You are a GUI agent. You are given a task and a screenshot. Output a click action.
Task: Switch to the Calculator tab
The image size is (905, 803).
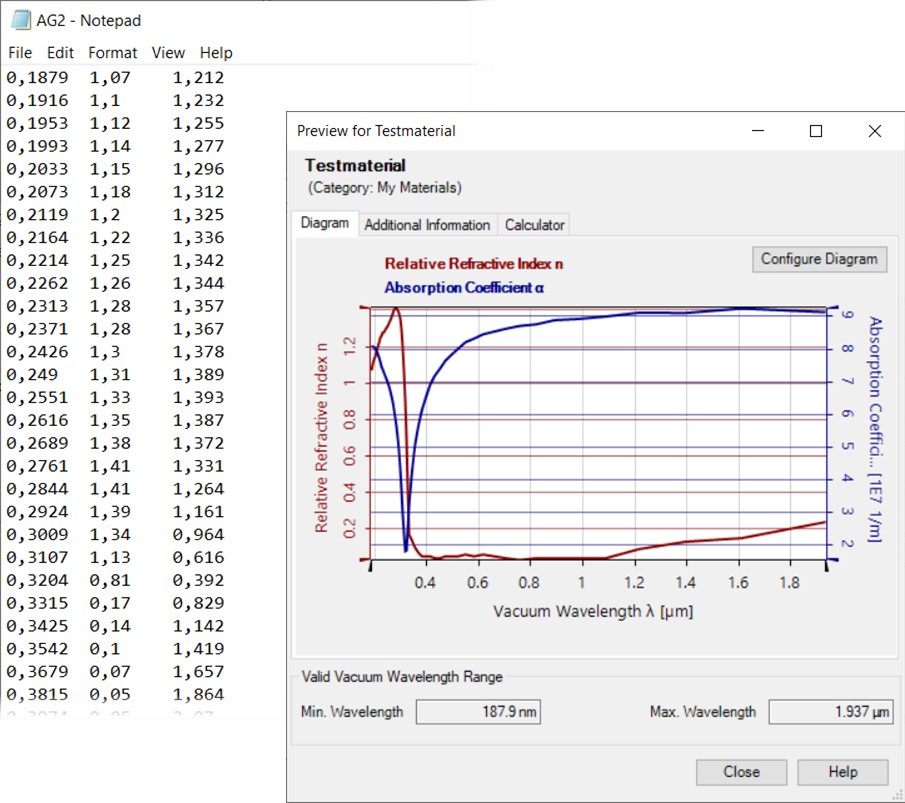(533, 225)
